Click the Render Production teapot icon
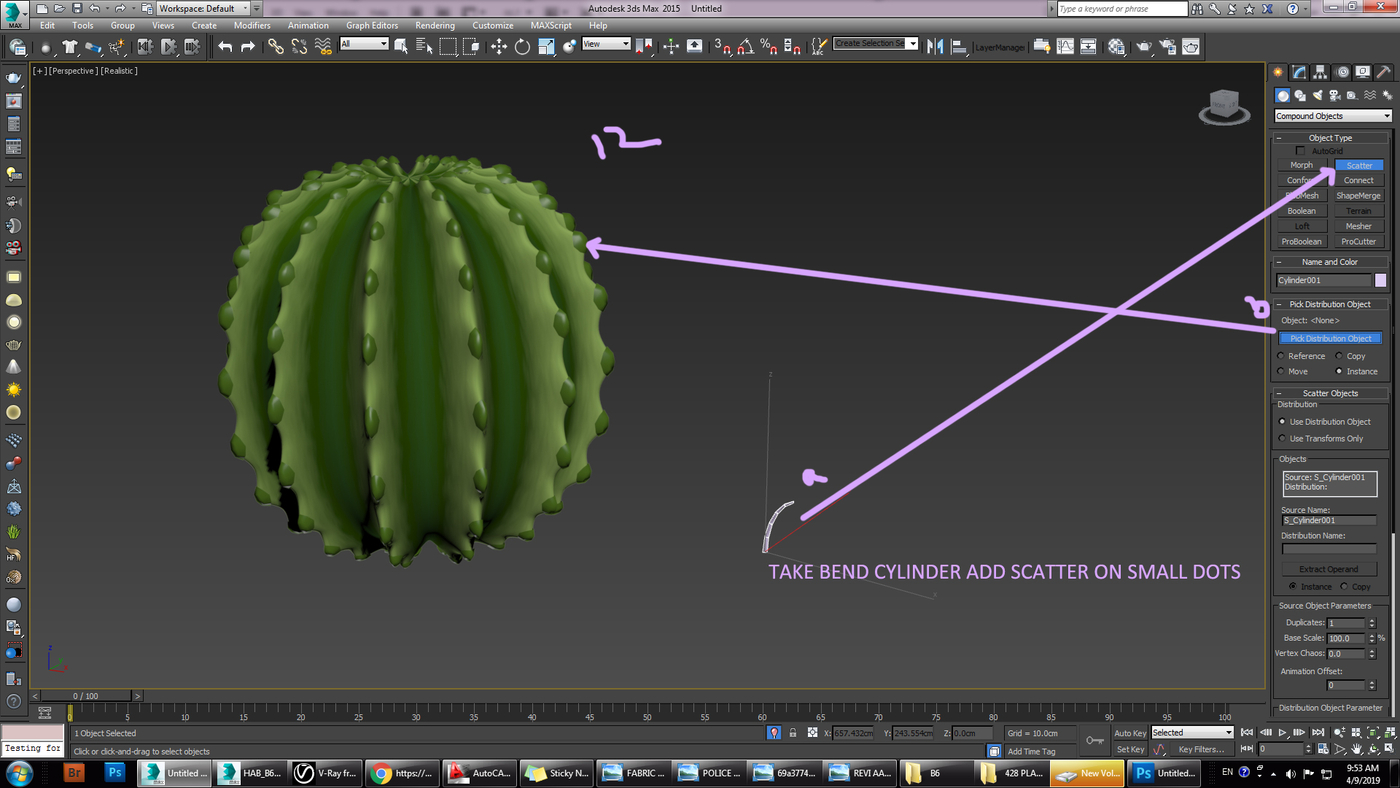Image resolution: width=1400 pixels, height=788 pixels. pyautogui.click(x=1191, y=46)
